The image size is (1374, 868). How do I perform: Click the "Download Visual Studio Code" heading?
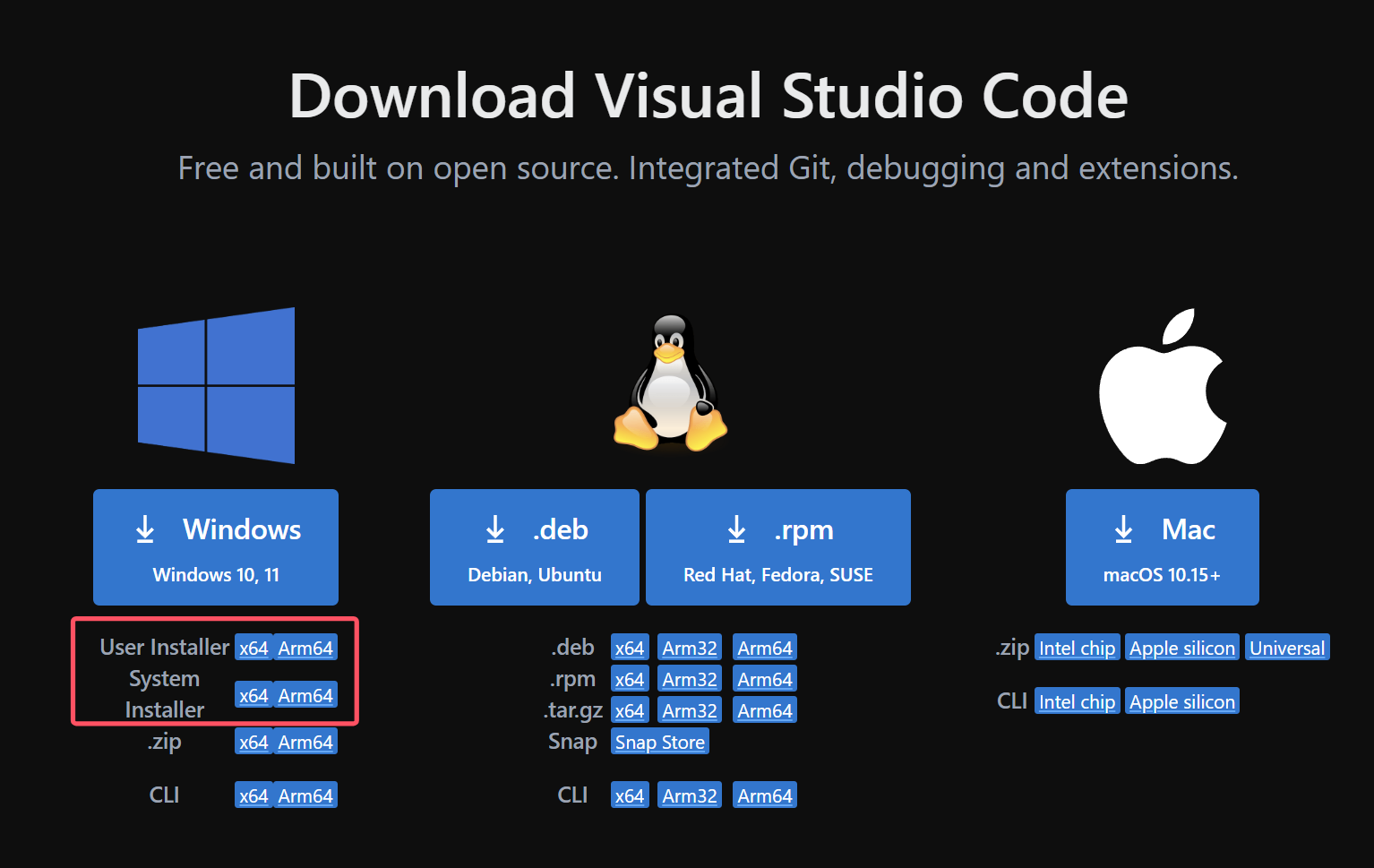coord(708,96)
